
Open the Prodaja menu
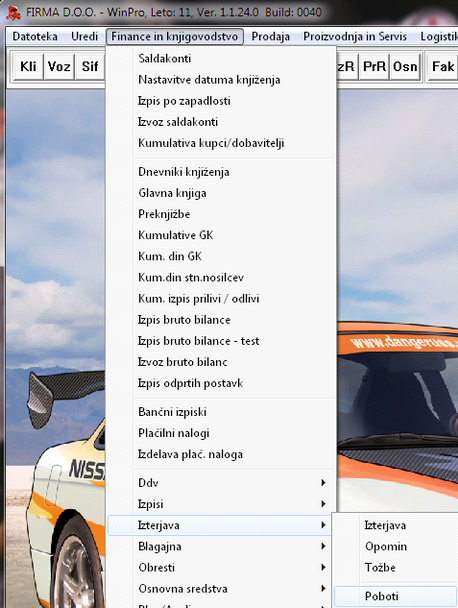click(270, 36)
